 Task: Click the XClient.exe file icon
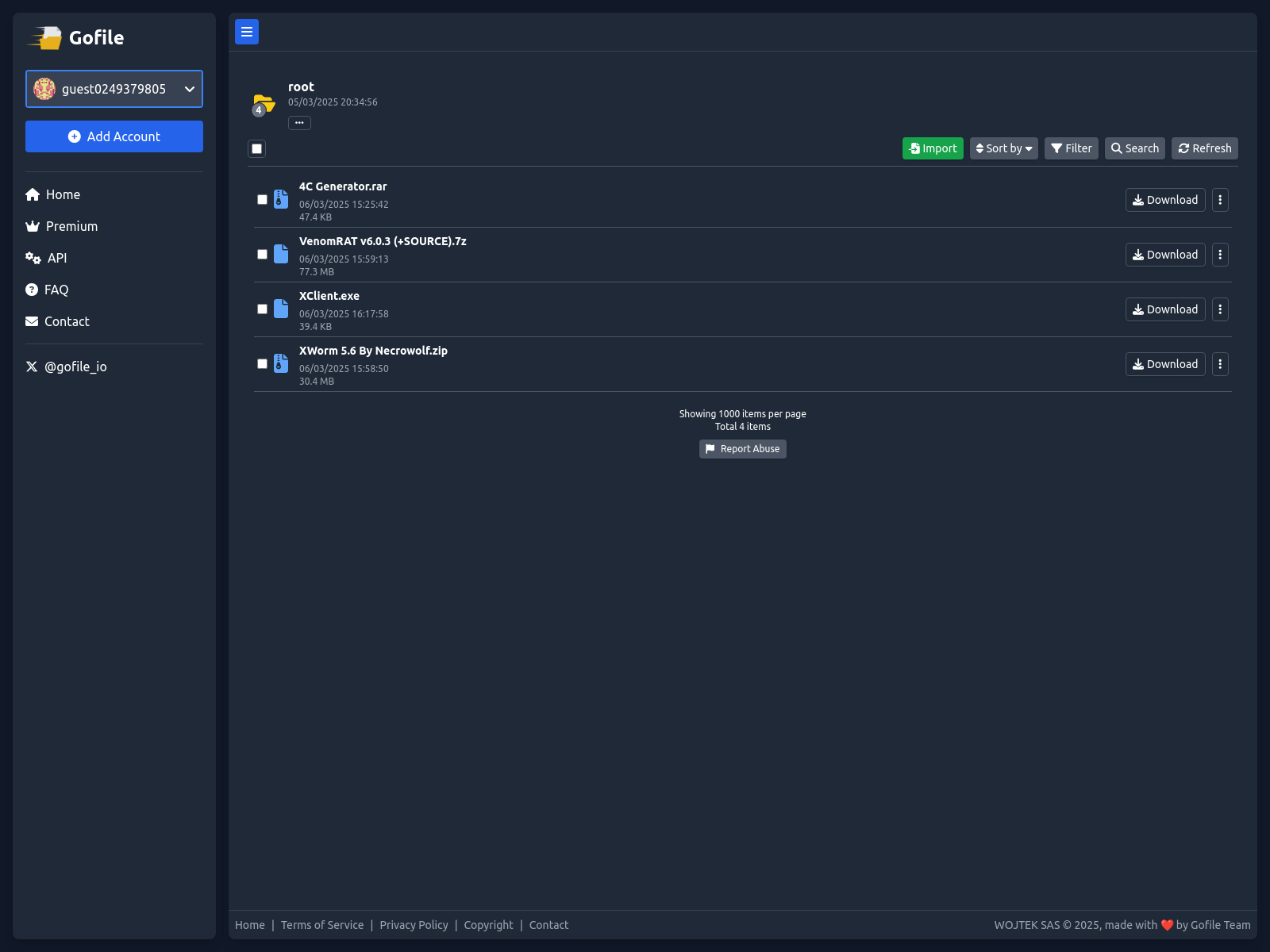281,309
